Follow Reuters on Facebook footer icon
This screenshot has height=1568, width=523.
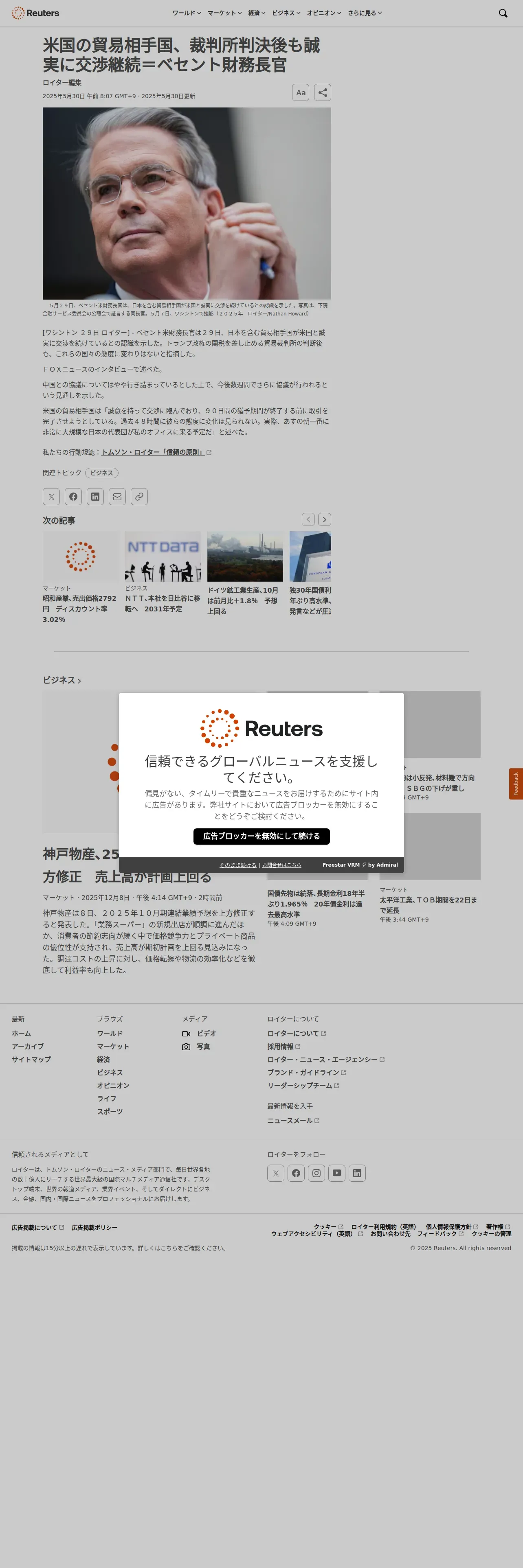click(x=296, y=1173)
